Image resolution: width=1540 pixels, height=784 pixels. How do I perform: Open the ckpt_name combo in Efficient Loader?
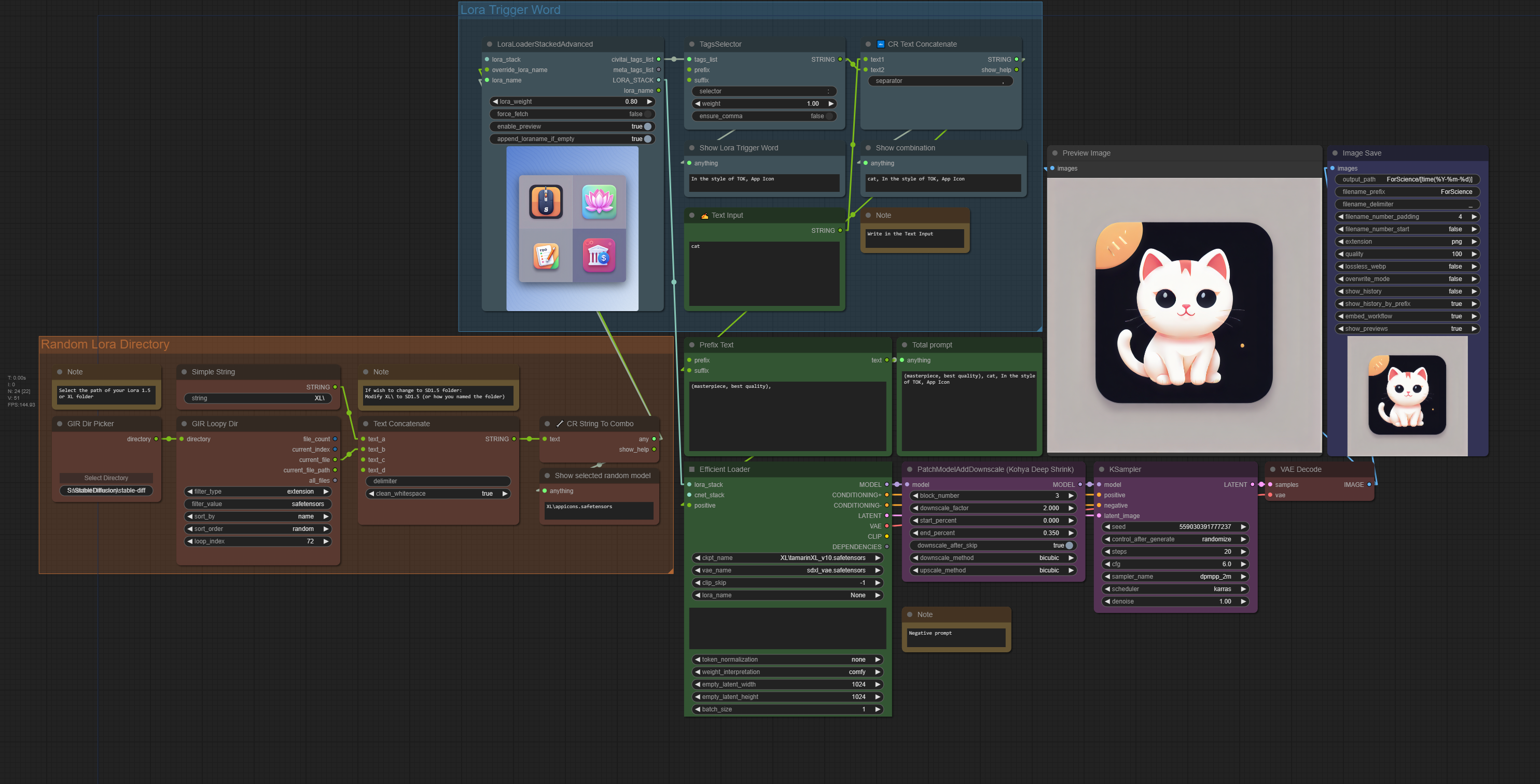(787, 558)
